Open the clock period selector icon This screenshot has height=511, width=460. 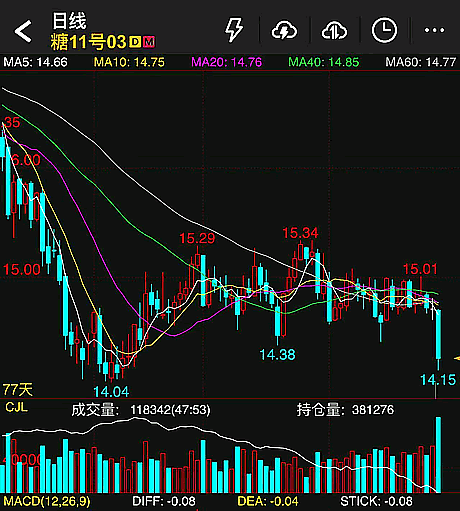(x=384, y=30)
